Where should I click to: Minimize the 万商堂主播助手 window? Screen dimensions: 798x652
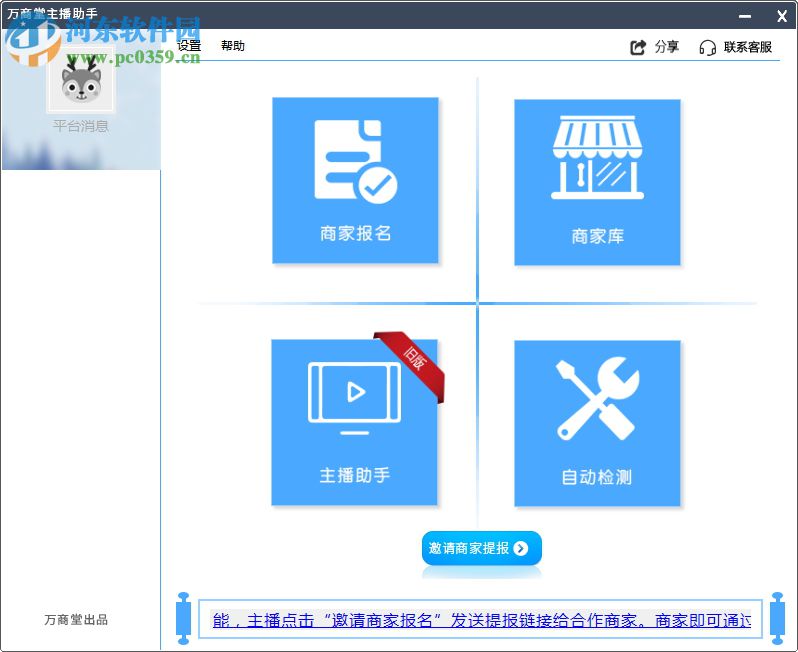click(x=745, y=16)
